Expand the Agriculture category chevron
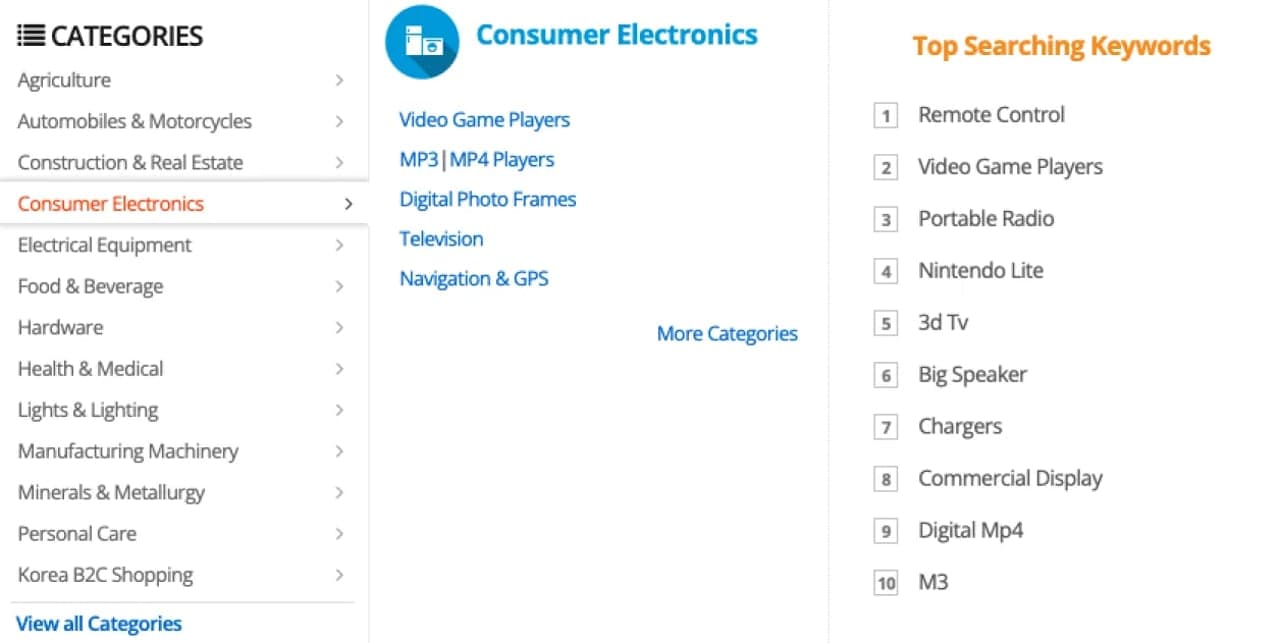 tap(340, 80)
